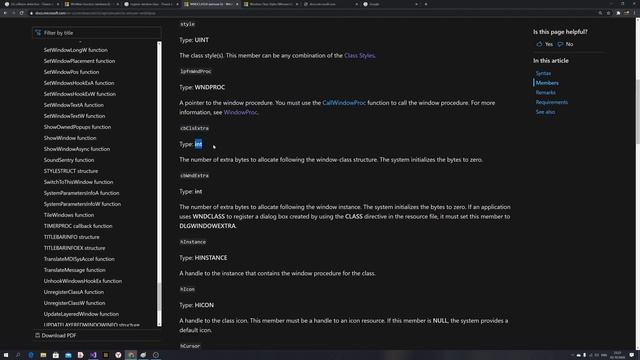Open SoundSentry function in sidebar
The image size is (640, 360).
click(69, 160)
